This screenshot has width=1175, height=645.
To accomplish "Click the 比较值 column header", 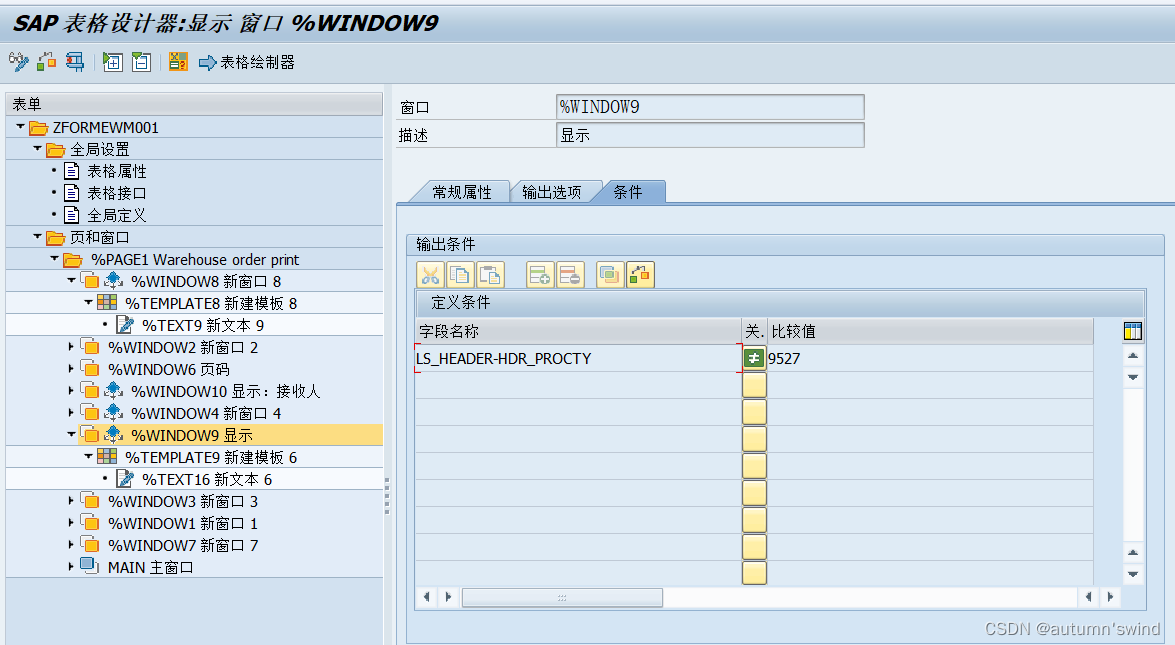I will (930, 331).
